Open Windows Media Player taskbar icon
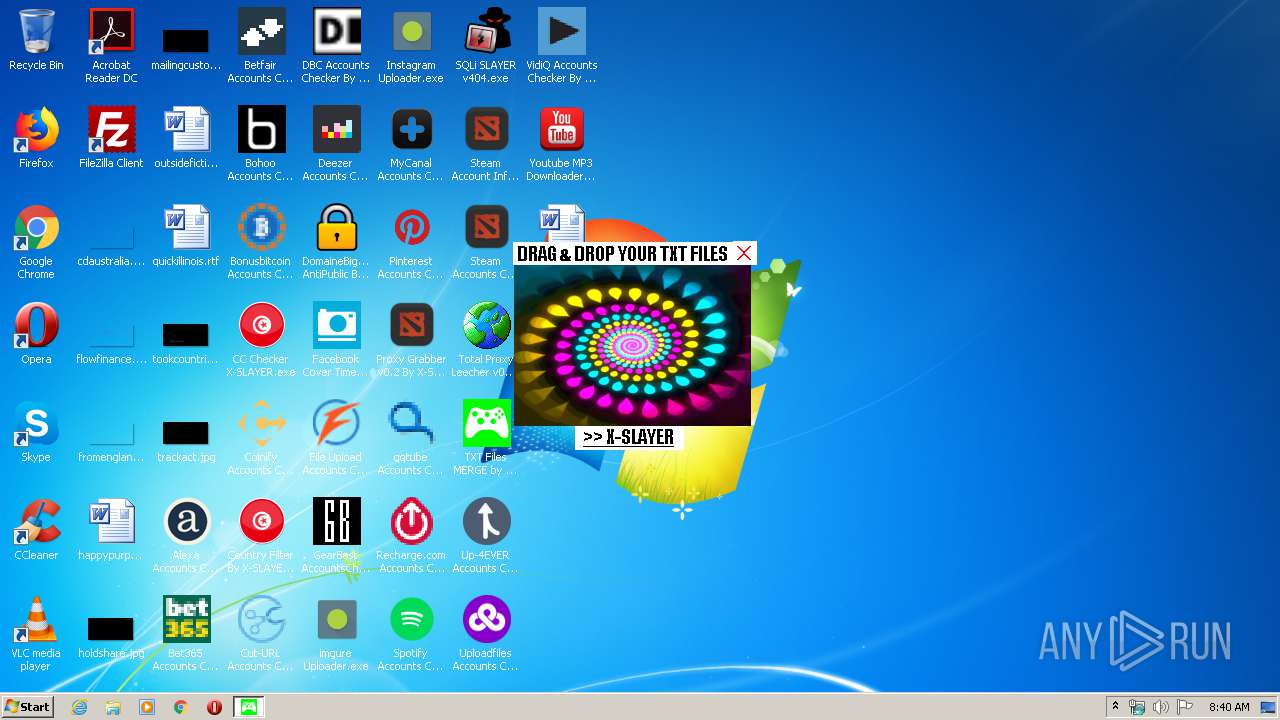 [x=147, y=707]
